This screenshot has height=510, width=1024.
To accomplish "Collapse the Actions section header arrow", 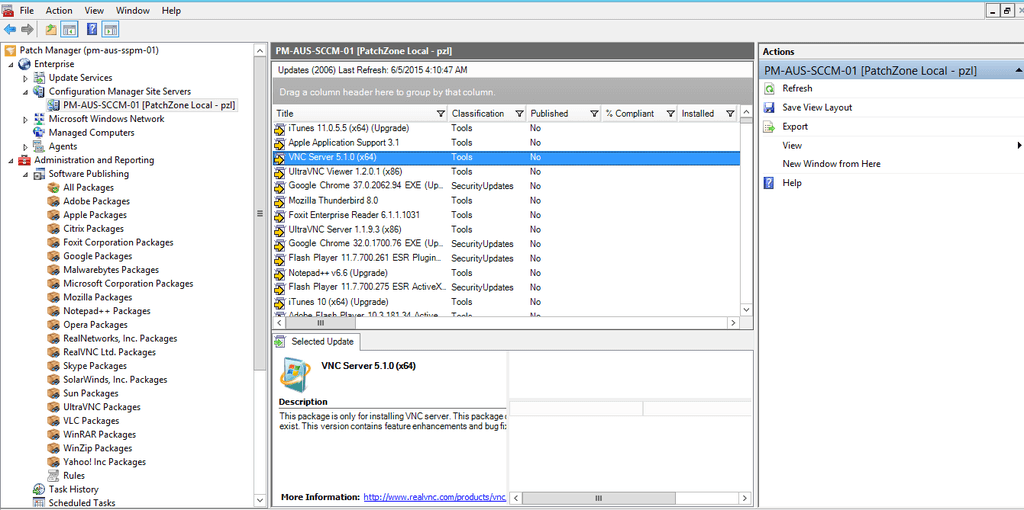I will click(x=1017, y=70).
